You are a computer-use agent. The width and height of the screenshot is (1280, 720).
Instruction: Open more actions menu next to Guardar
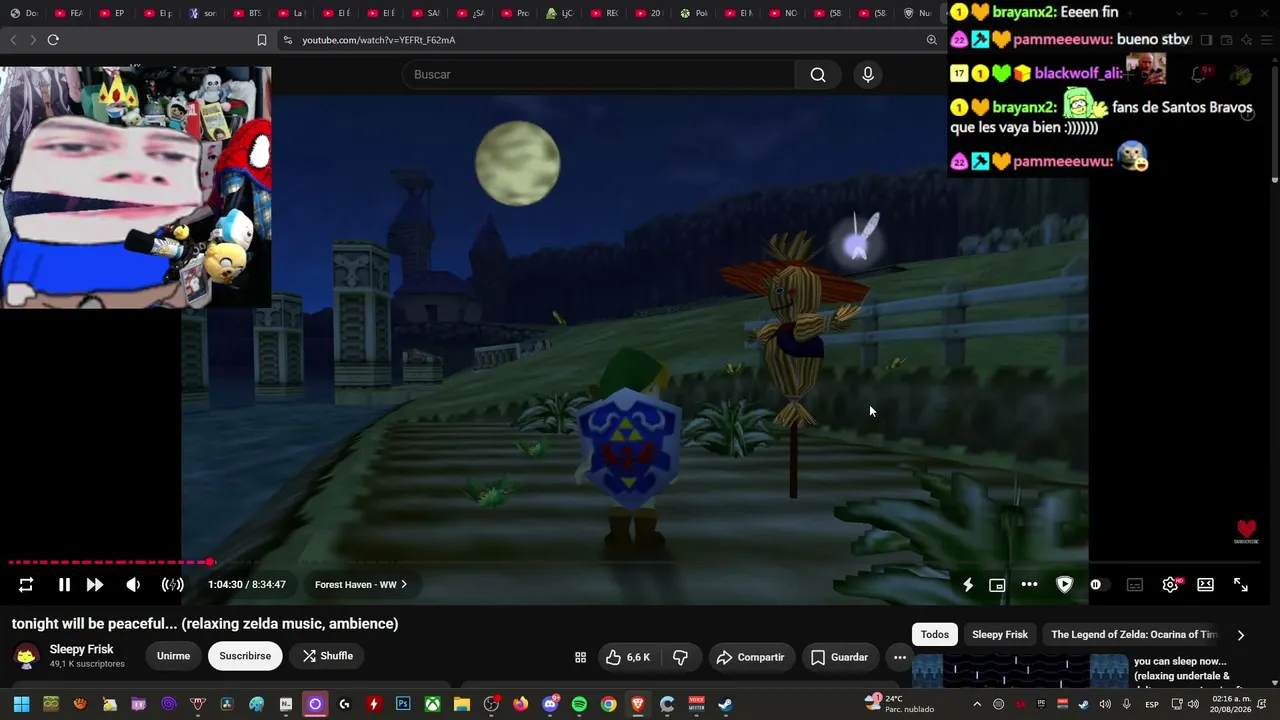point(900,657)
